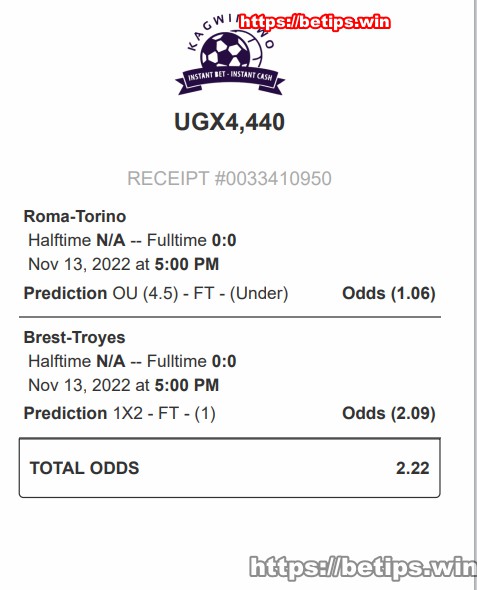Click the Kagwirawo soccer ball logo
Screen dimensions: 477x590
click(x=229, y=53)
